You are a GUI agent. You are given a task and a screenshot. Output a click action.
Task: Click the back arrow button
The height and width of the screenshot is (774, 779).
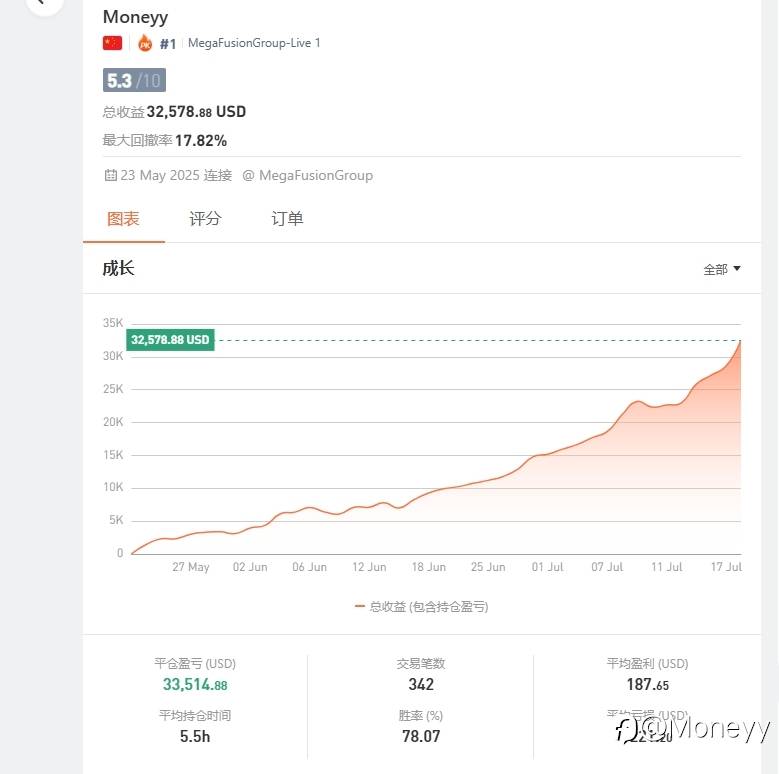(x=44, y=2)
